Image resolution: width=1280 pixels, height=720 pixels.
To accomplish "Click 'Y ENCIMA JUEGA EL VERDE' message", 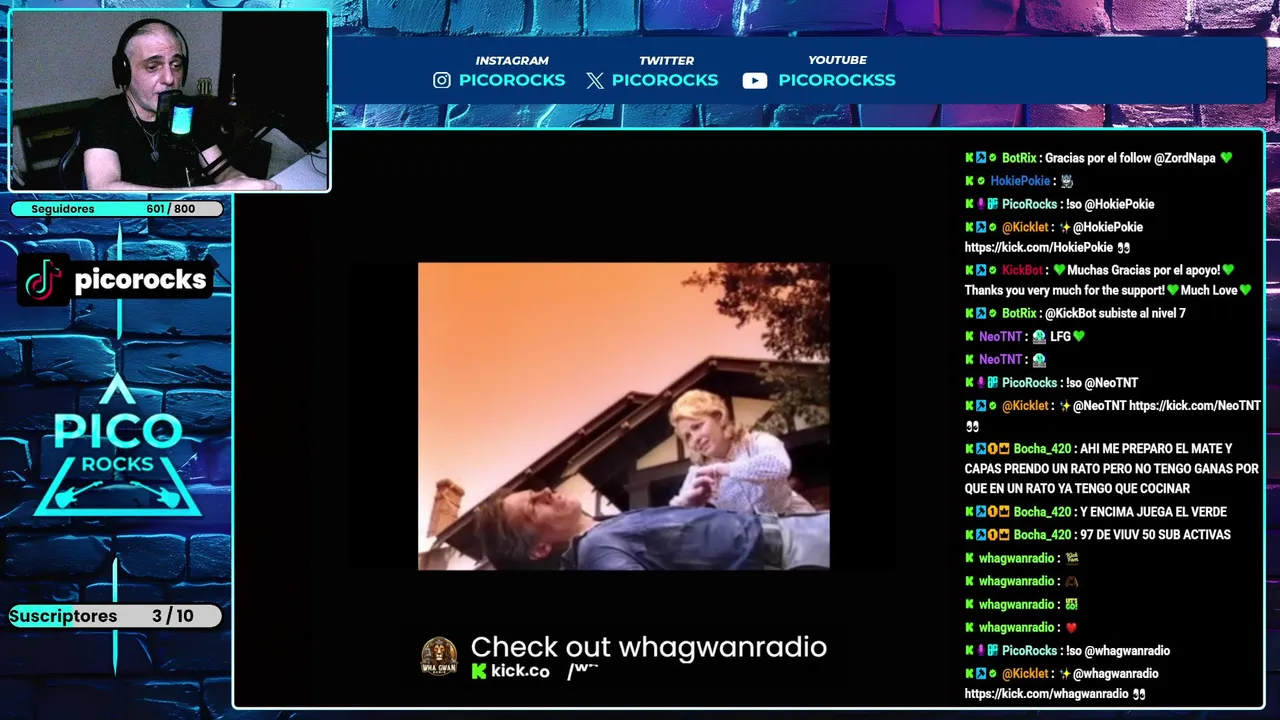I will point(1153,512).
